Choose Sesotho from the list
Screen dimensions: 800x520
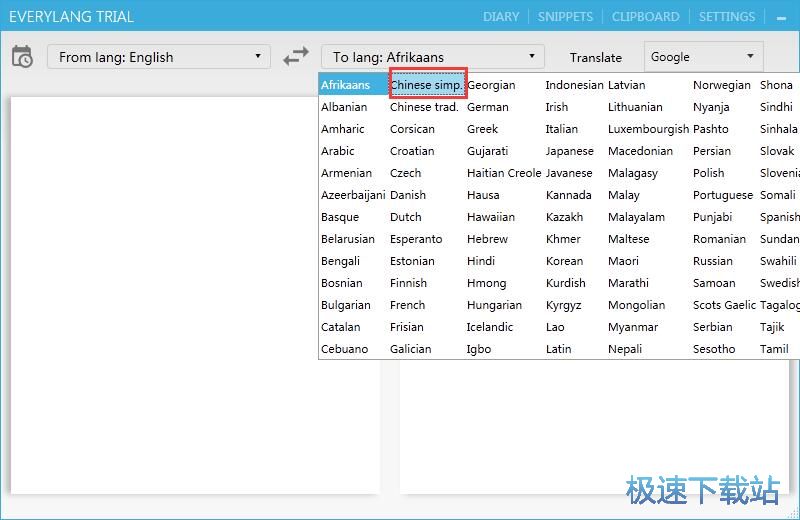pos(714,349)
